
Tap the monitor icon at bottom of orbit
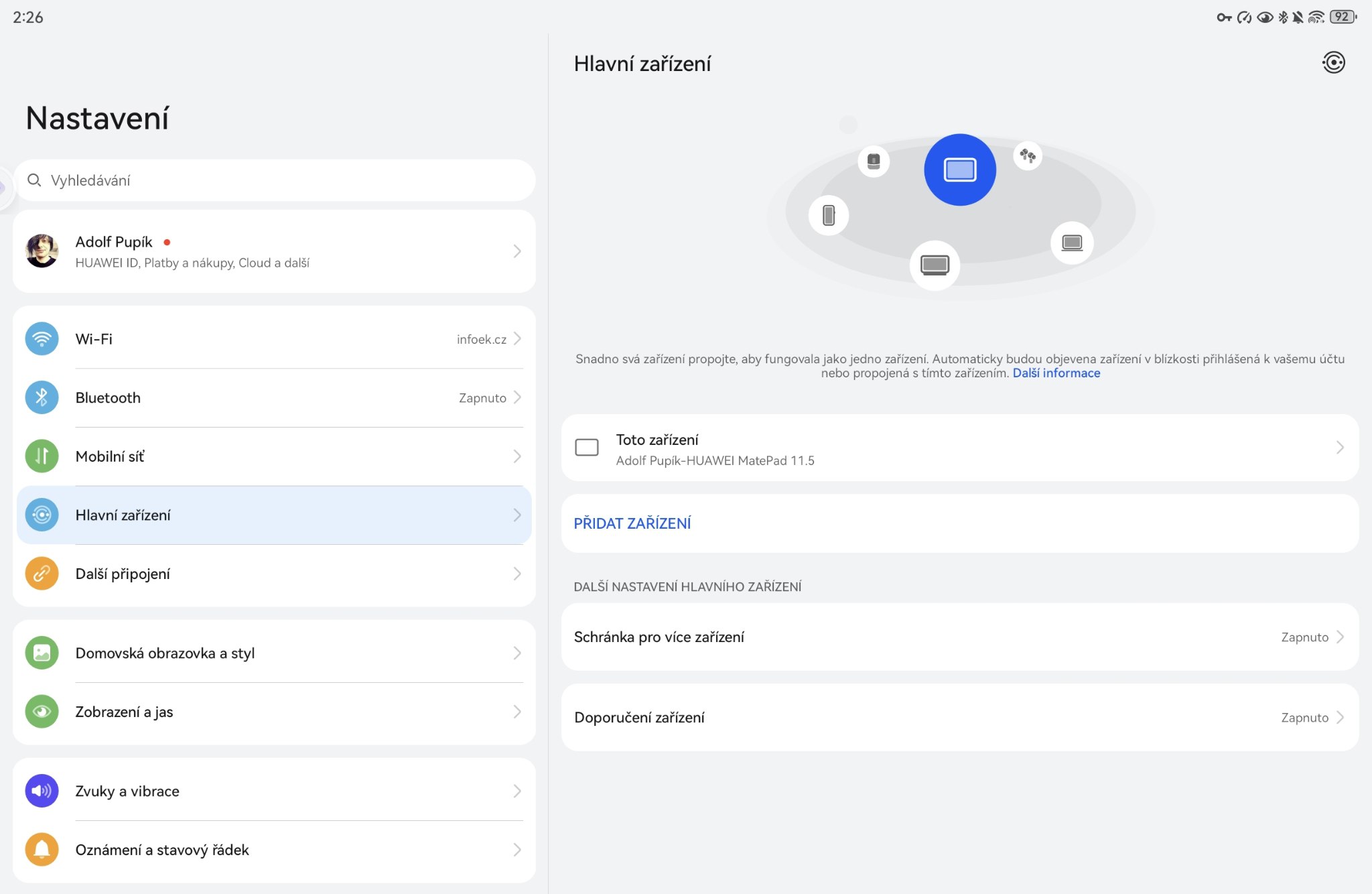(x=935, y=265)
